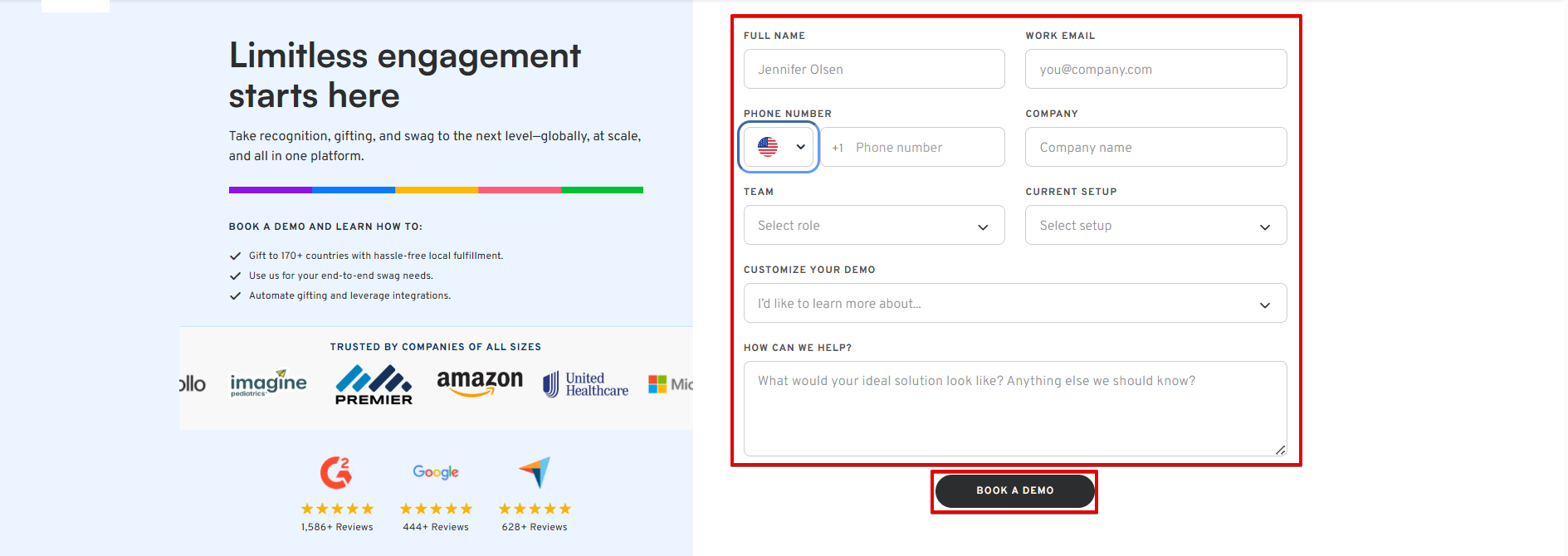The image size is (1568, 556).
Task: Click the Premier company logo
Action: (x=374, y=384)
